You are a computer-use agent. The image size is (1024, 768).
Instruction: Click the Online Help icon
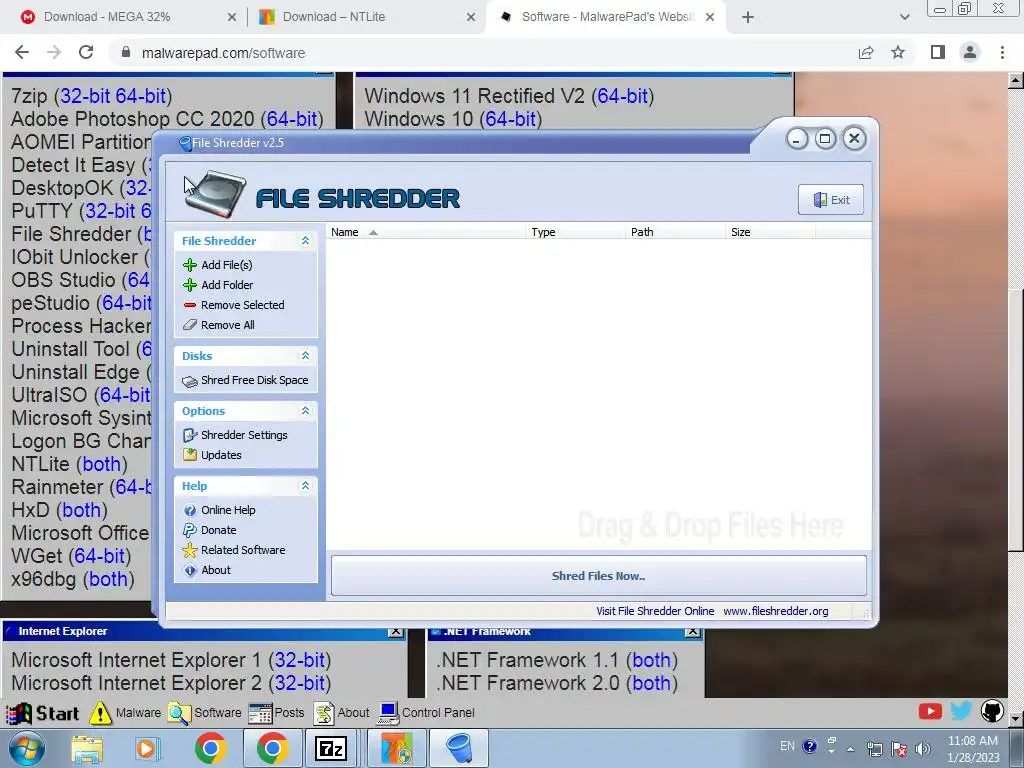(x=189, y=511)
